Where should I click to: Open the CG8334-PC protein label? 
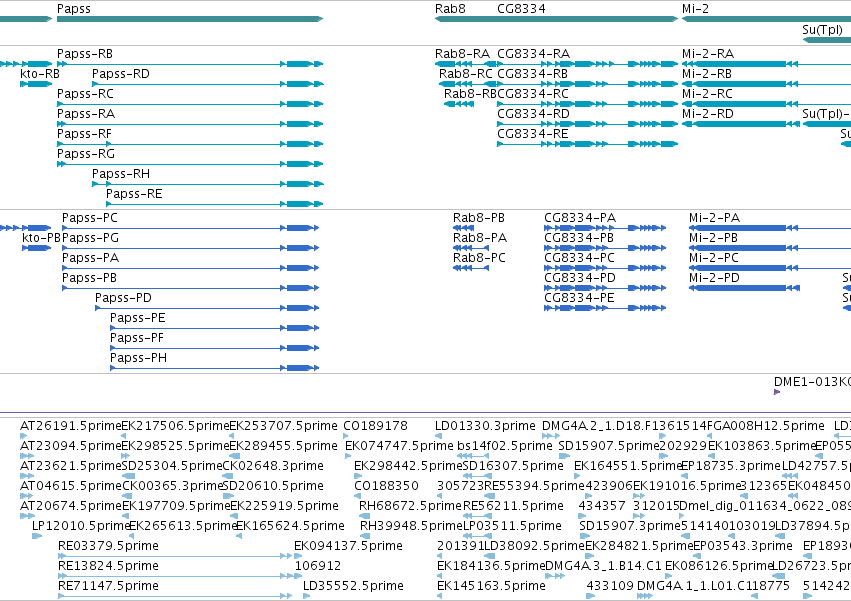pos(579,258)
